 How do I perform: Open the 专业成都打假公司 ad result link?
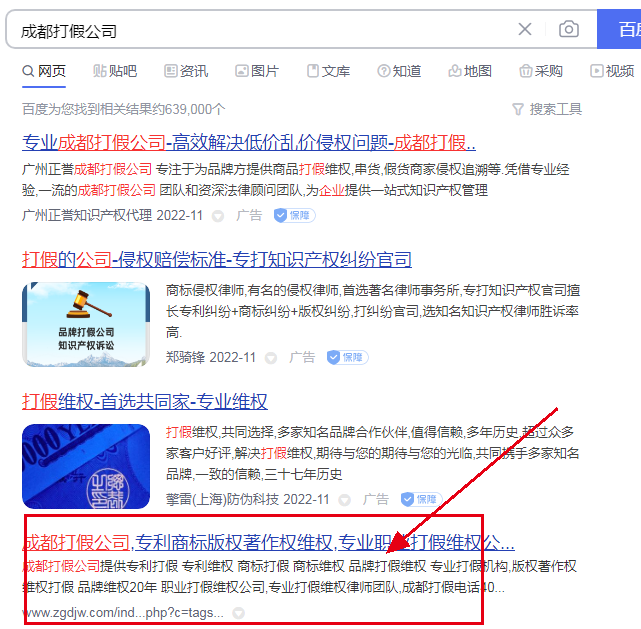click(x=249, y=143)
